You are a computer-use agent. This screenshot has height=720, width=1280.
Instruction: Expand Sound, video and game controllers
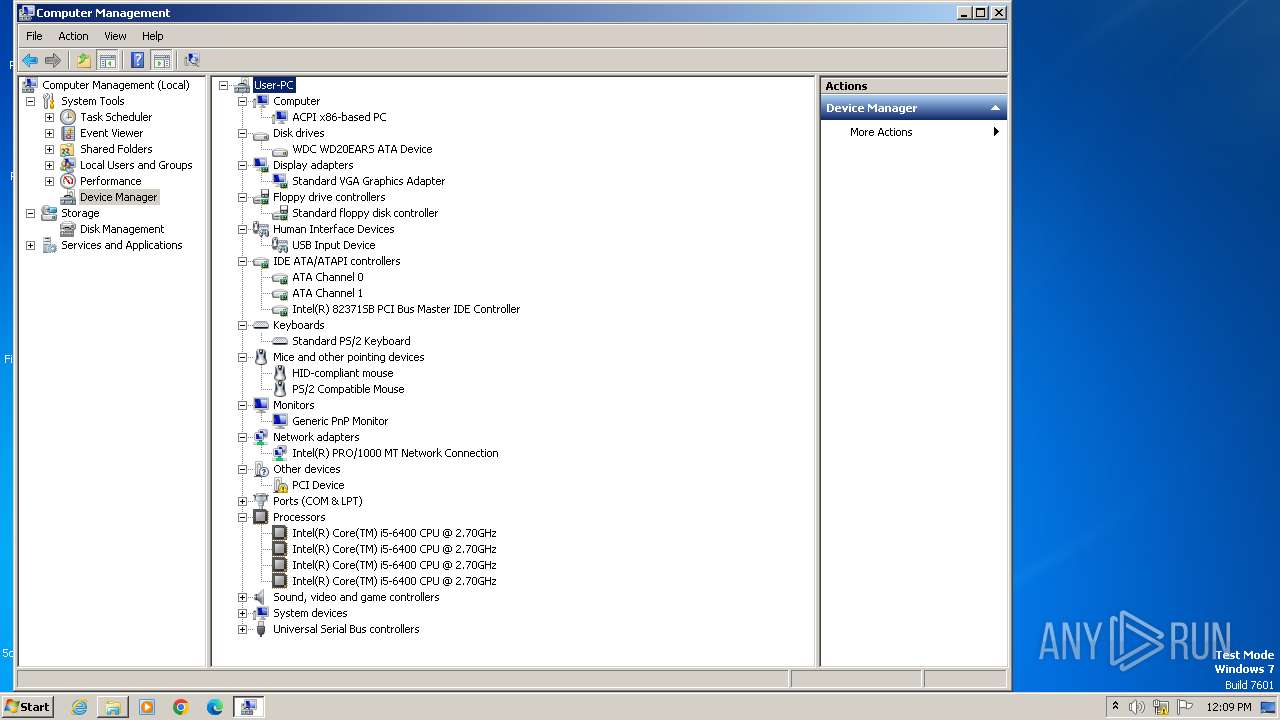click(242, 597)
